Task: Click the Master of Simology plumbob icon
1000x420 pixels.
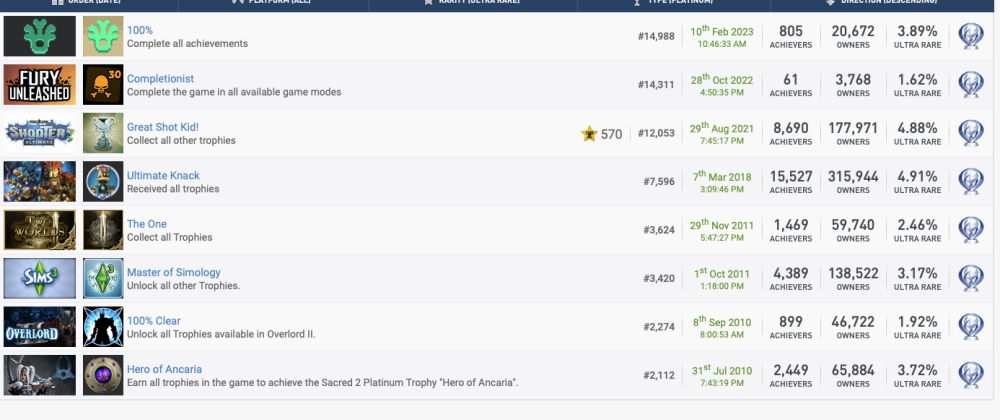Action: [103, 278]
